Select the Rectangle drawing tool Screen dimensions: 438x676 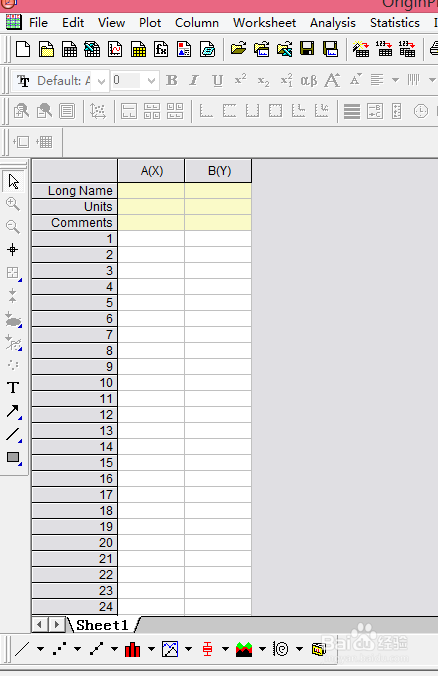pos(13,457)
